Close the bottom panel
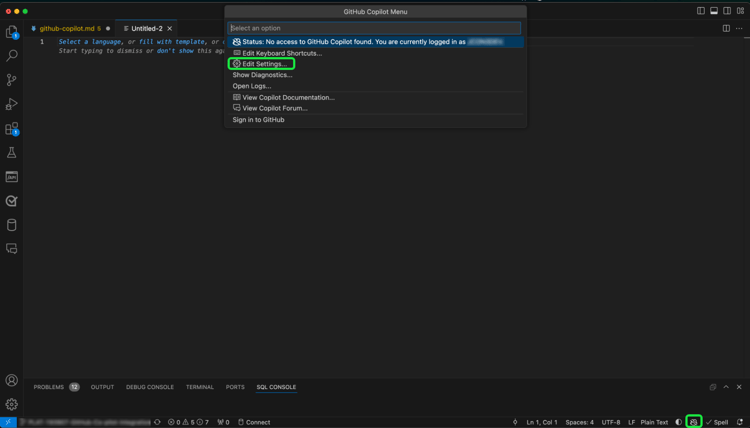This screenshot has height=428, width=750. click(x=739, y=387)
